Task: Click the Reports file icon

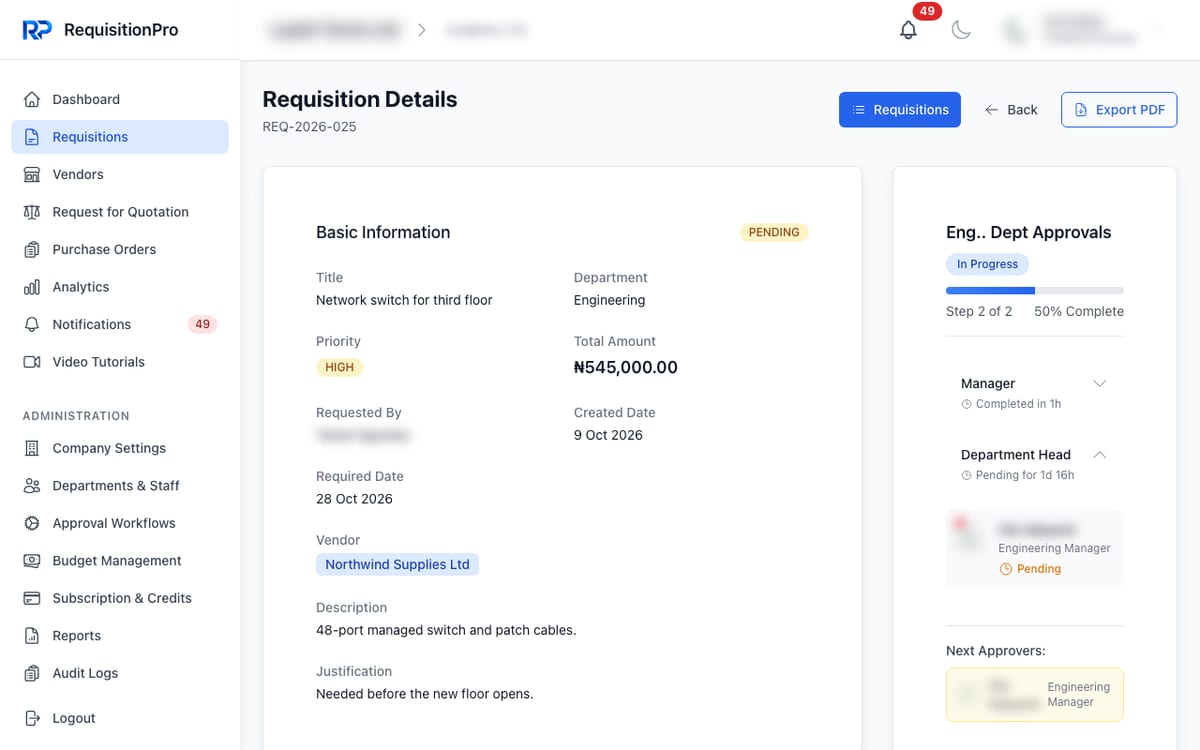Action: click(x=32, y=636)
